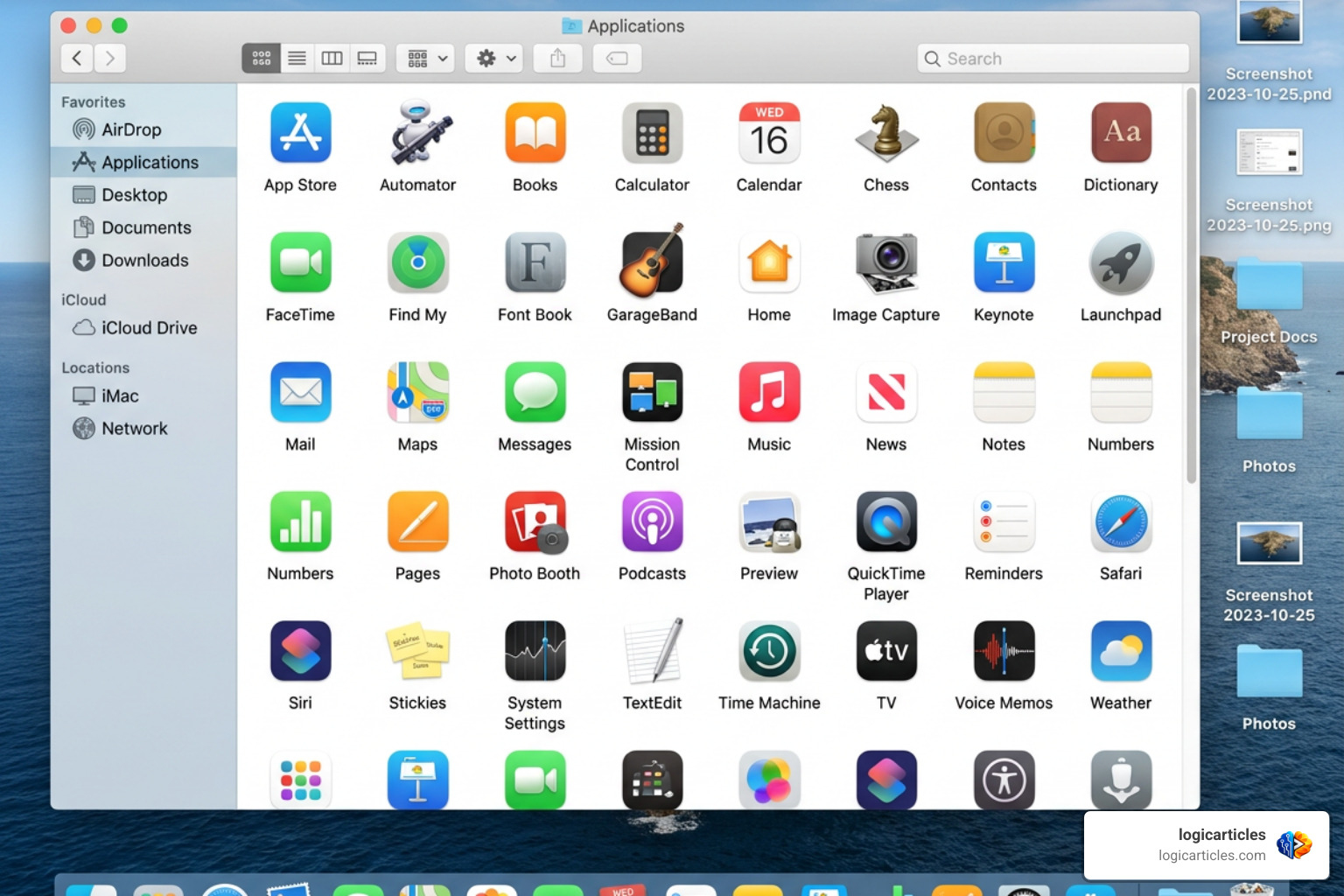Launch TextEdit

point(653,651)
